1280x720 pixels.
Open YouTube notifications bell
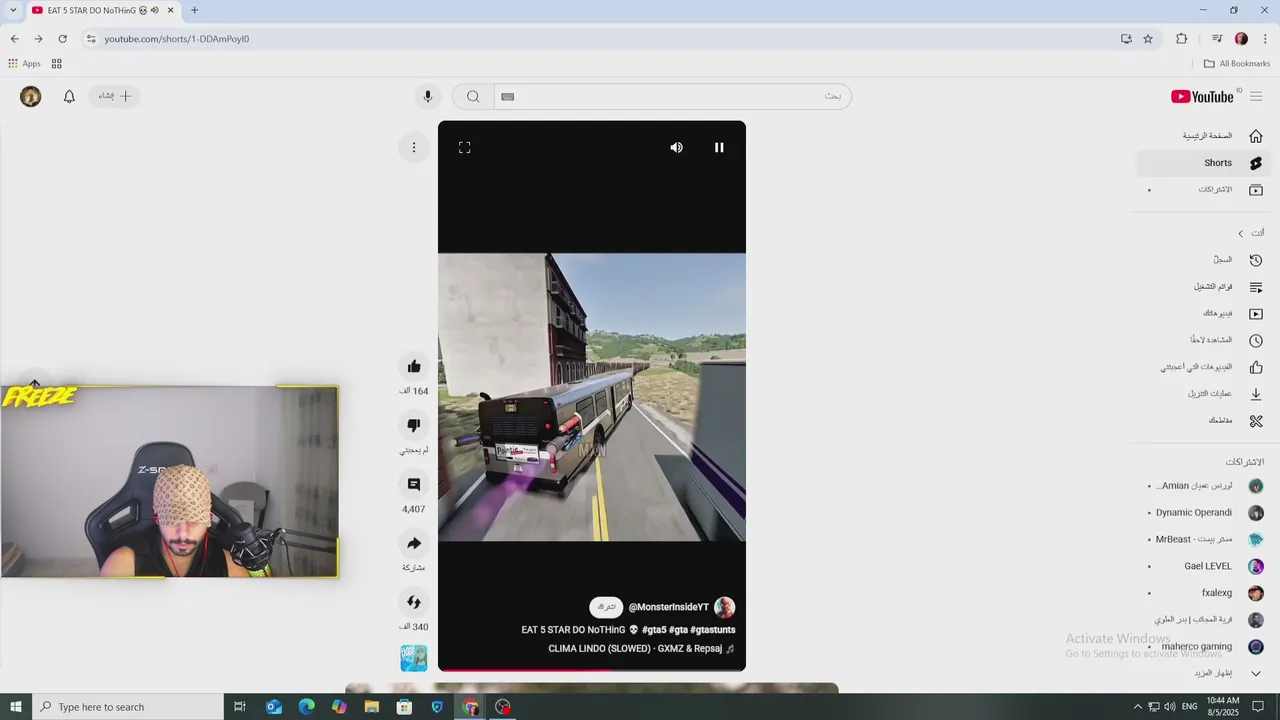tap(69, 96)
